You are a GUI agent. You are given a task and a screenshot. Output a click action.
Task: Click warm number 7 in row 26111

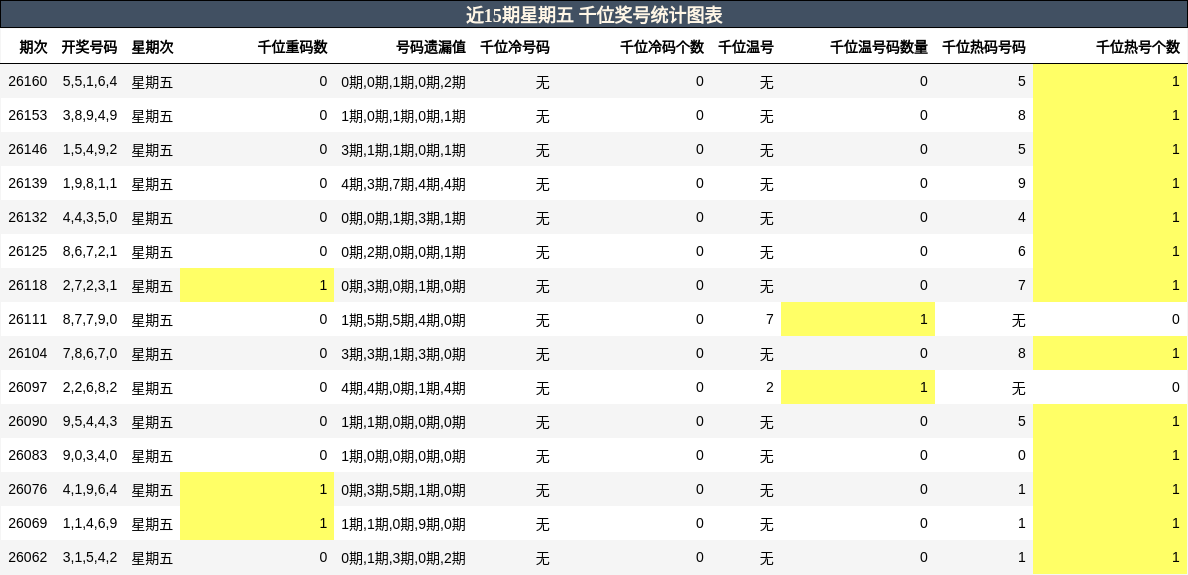(770, 319)
